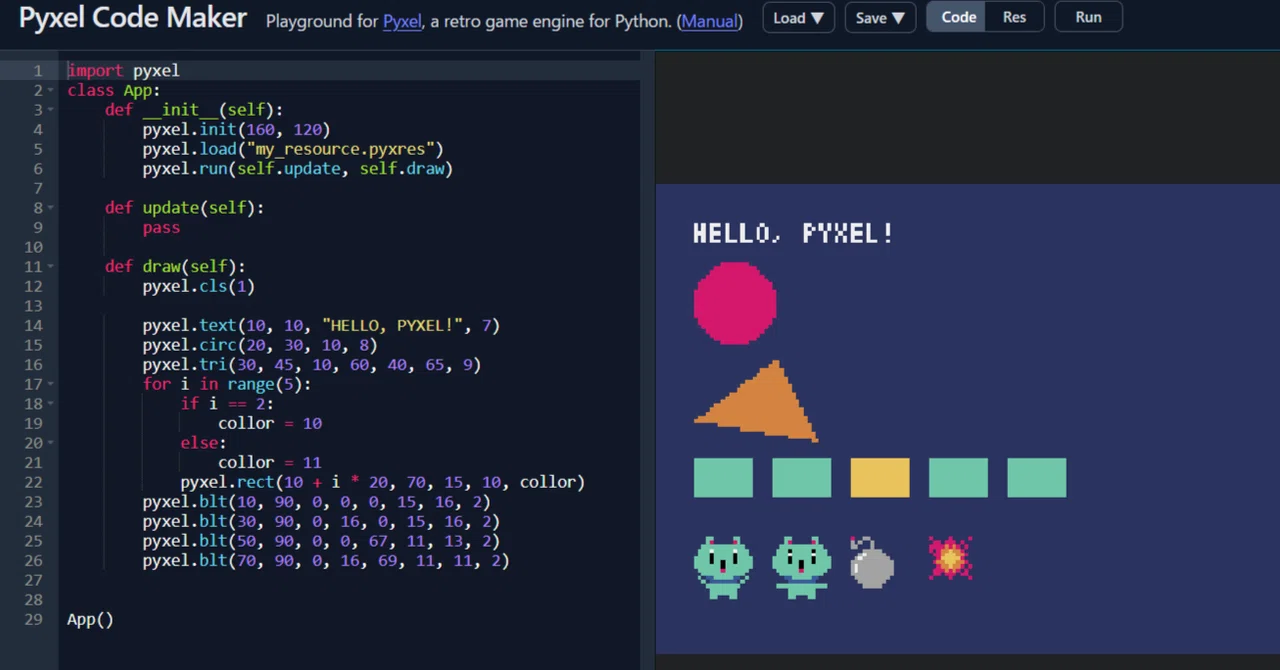Collapse the update method fold arrow
Screen dimensions: 1280x670
tap(51, 208)
